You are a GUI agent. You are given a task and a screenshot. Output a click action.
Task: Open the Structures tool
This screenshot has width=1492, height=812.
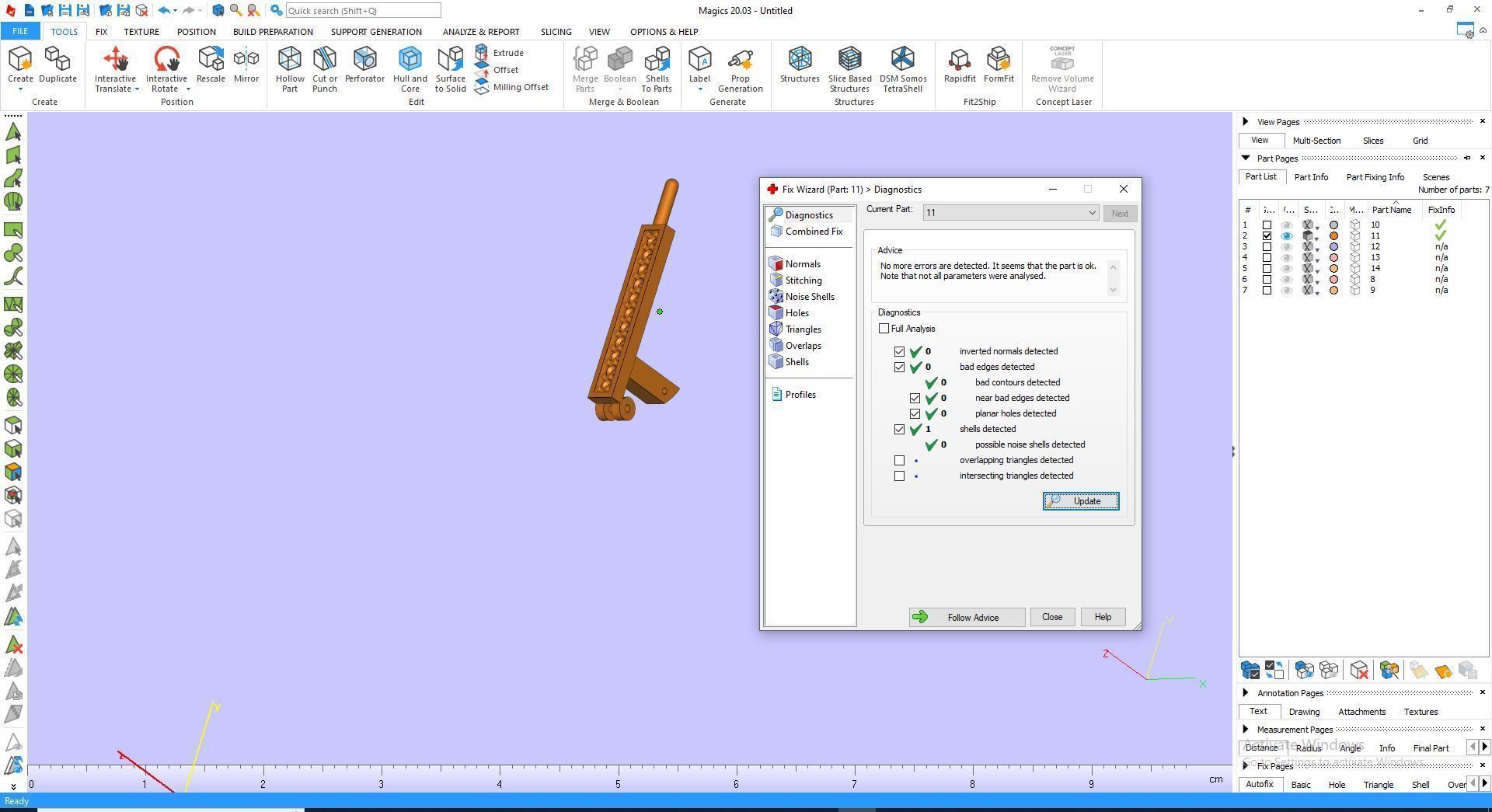tap(800, 65)
